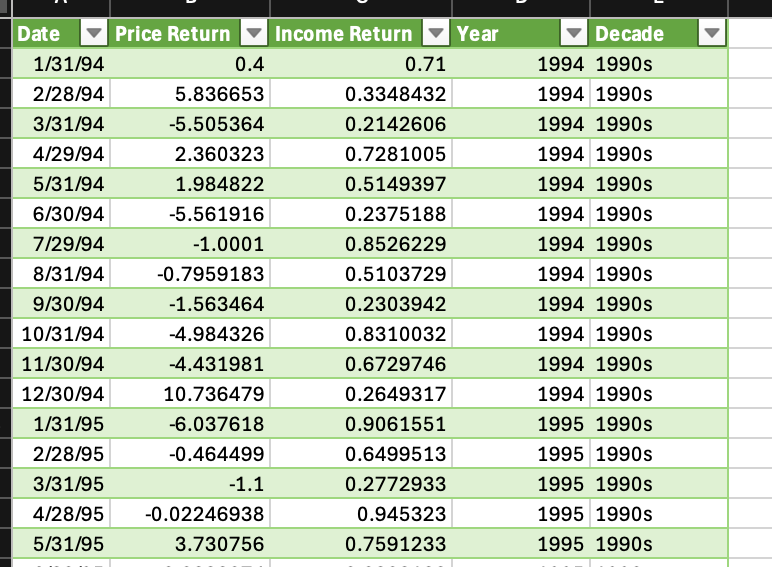Select the cell with date 1/31/94
Viewport: 772px width, 567px height.
click(x=61, y=64)
